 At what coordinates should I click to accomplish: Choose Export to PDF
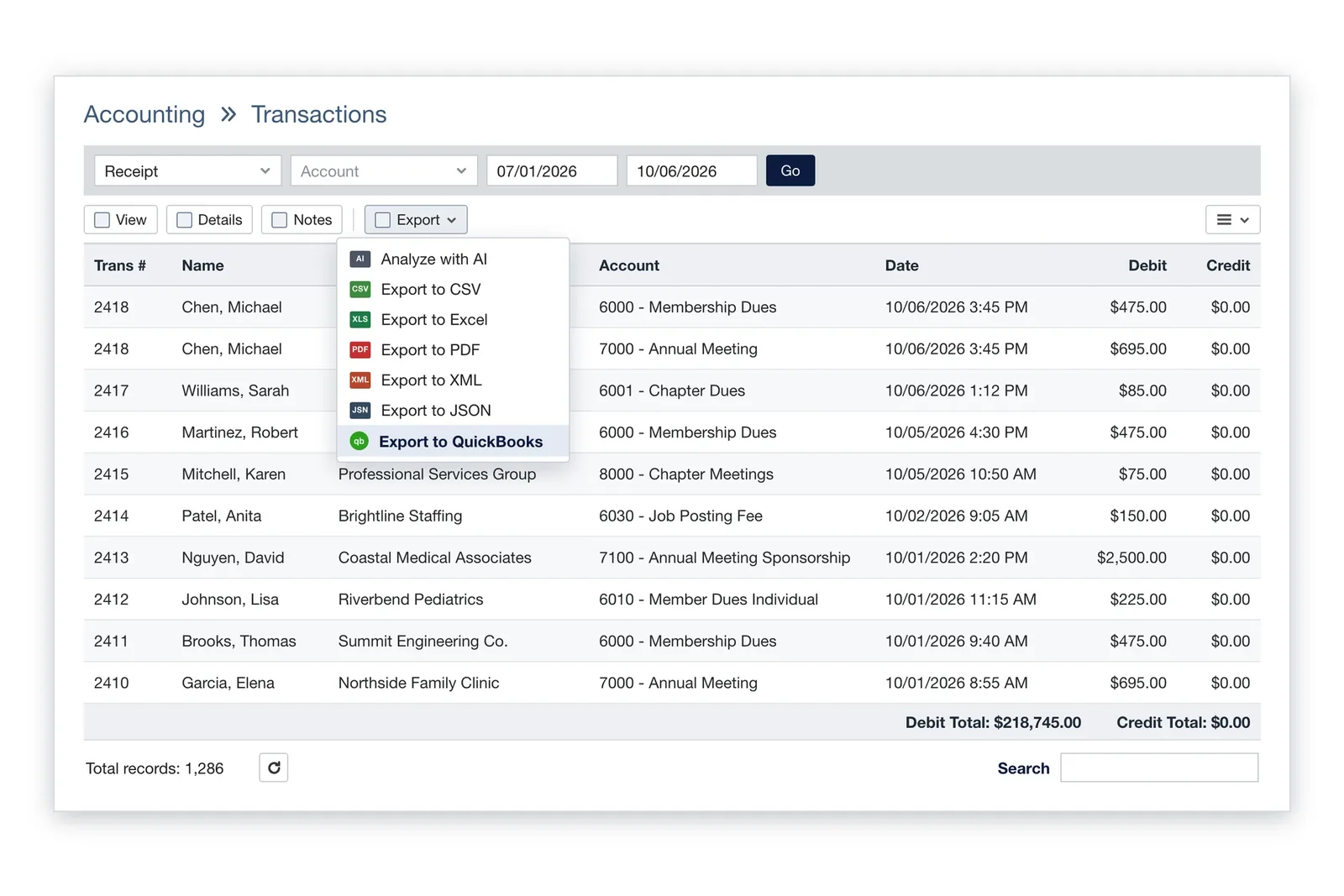[453, 349]
